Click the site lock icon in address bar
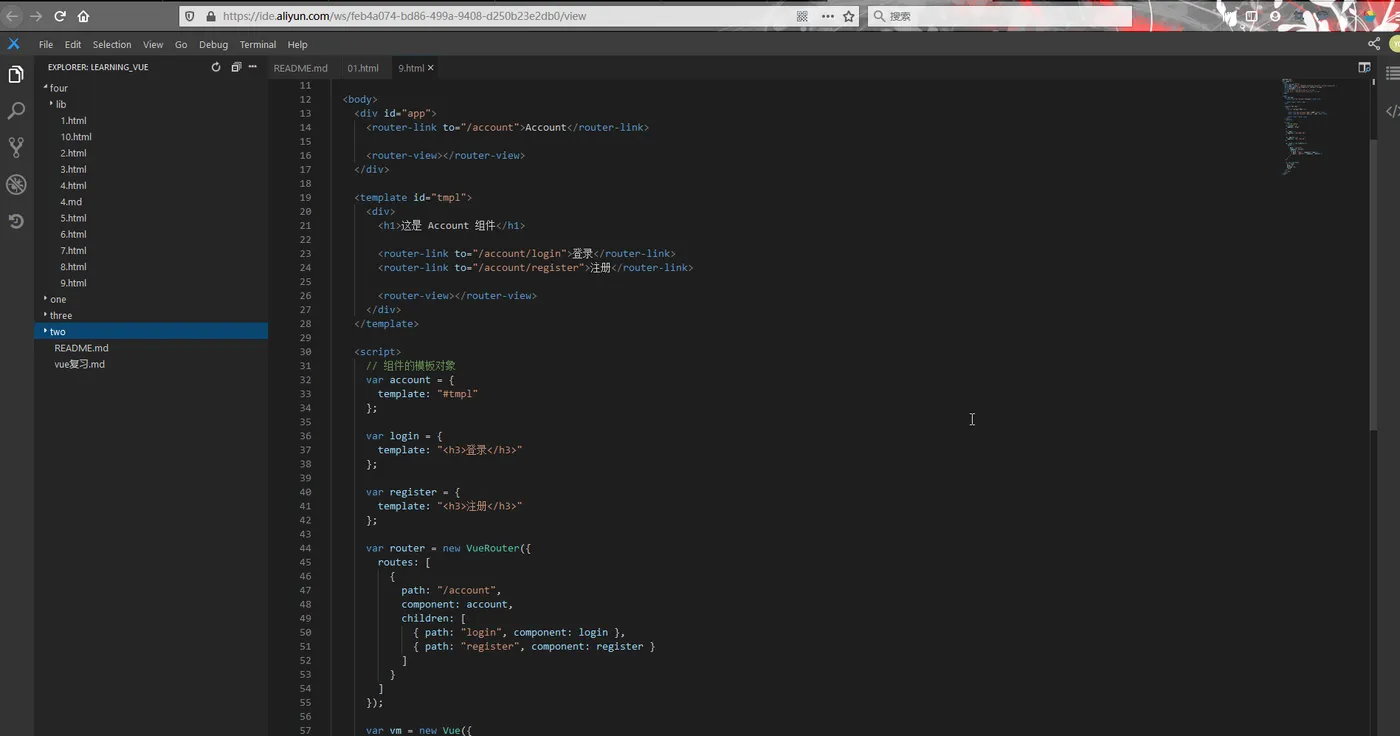This screenshot has width=1400, height=736. [x=210, y=16]
